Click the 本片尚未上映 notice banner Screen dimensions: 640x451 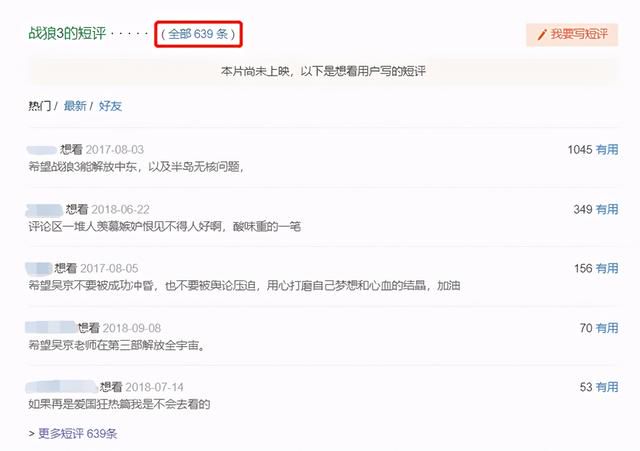[323, 71]
